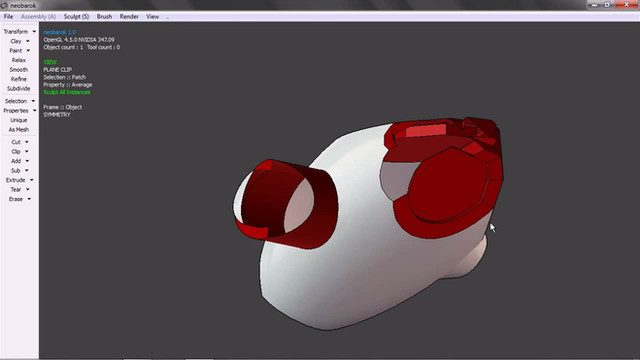Expand the Clay tool dropdown arrow
The width and height of the screenshot is (640, 360).
(28, 41)
